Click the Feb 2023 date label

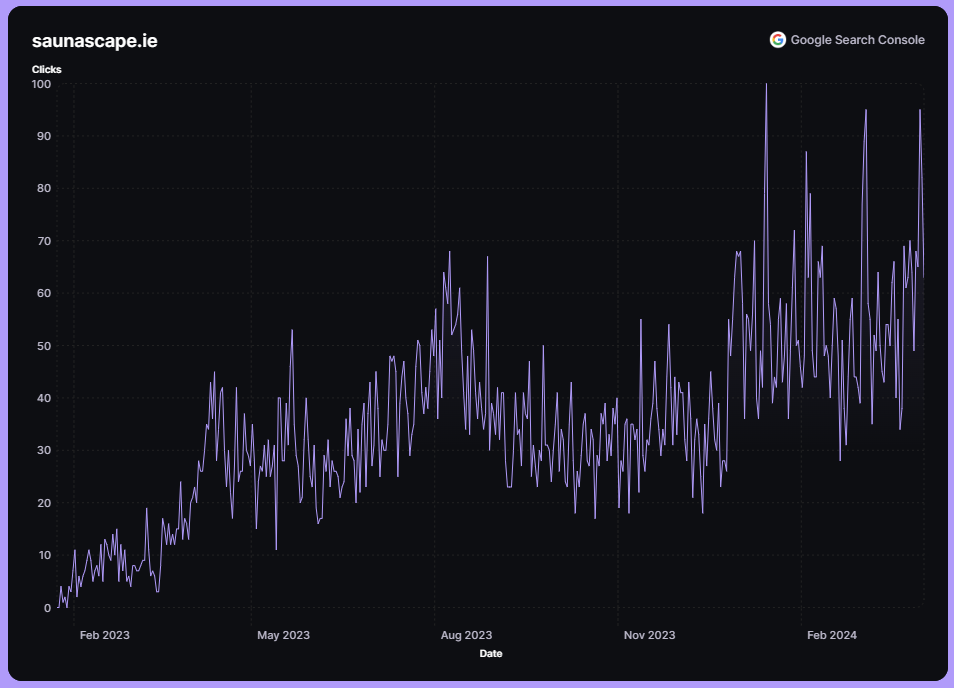point(104,635)
